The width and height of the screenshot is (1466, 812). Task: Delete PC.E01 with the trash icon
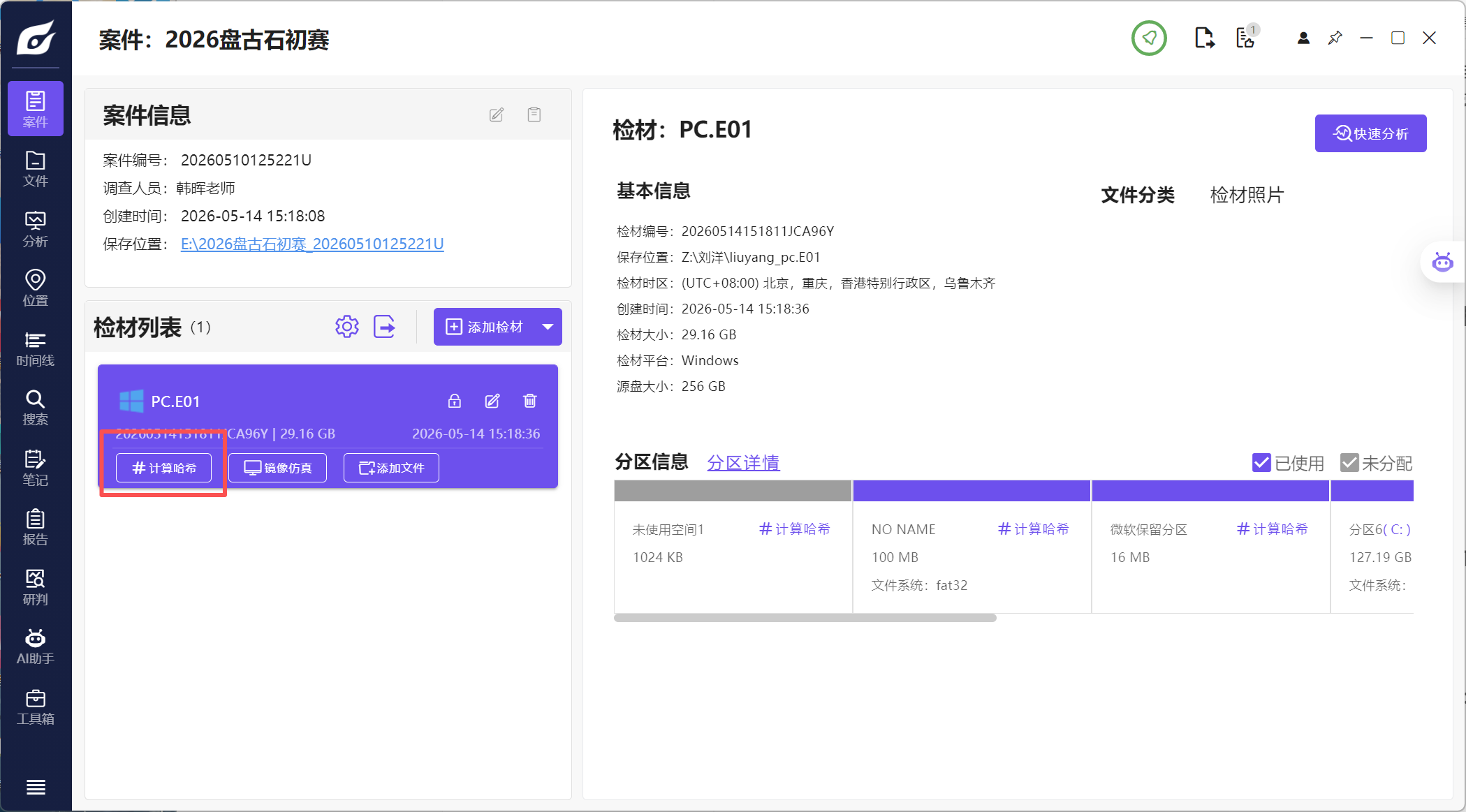tap(530, 401)
